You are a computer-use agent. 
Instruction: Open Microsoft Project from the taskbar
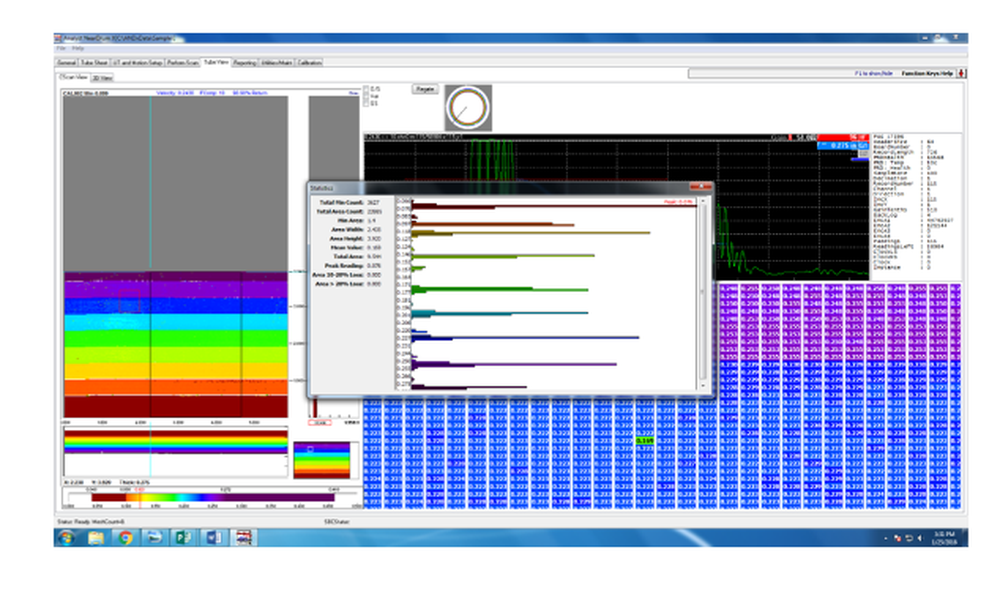[x=184, y=538]
